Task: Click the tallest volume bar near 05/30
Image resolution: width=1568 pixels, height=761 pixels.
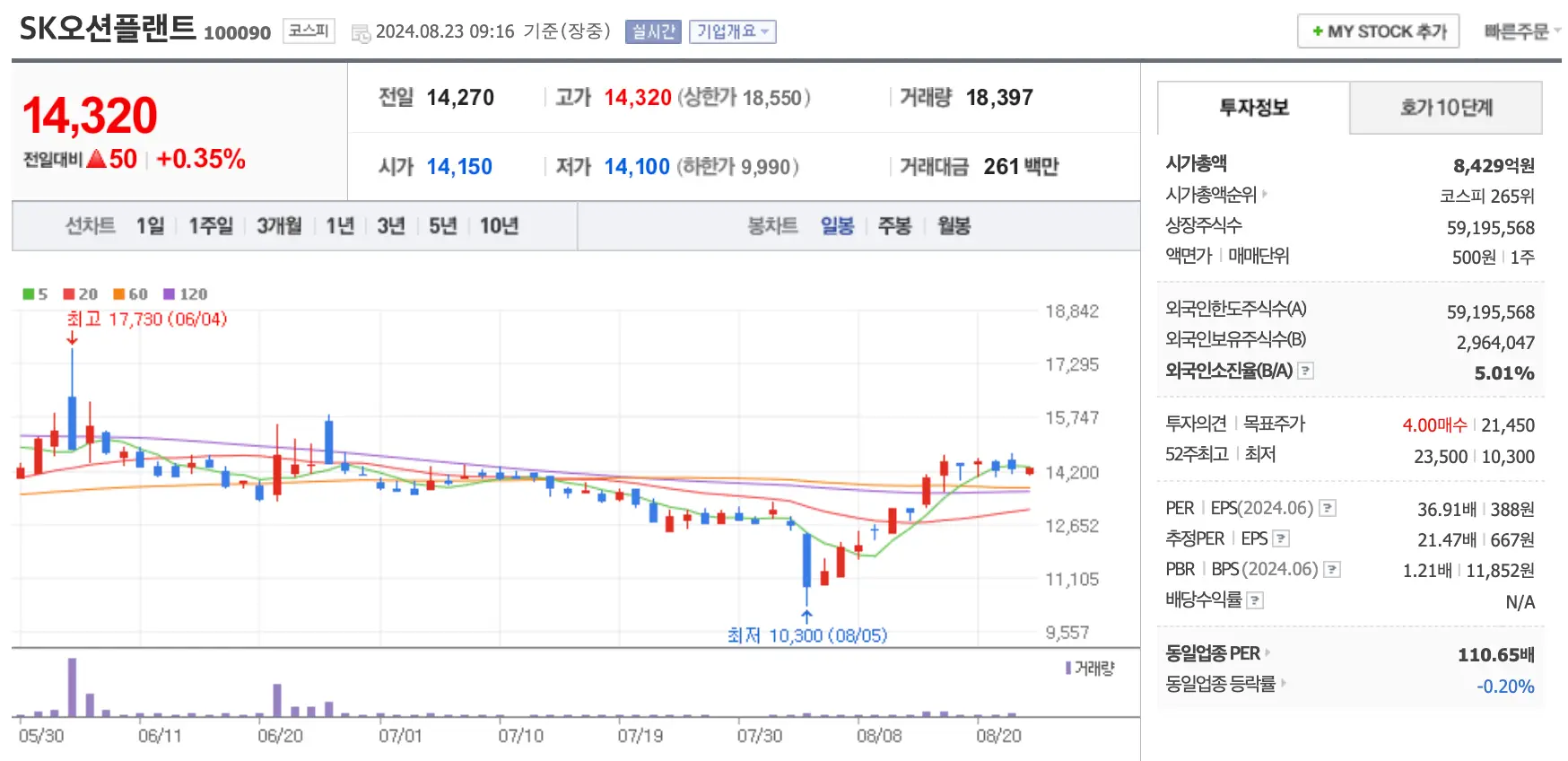Action: [72, 687]
